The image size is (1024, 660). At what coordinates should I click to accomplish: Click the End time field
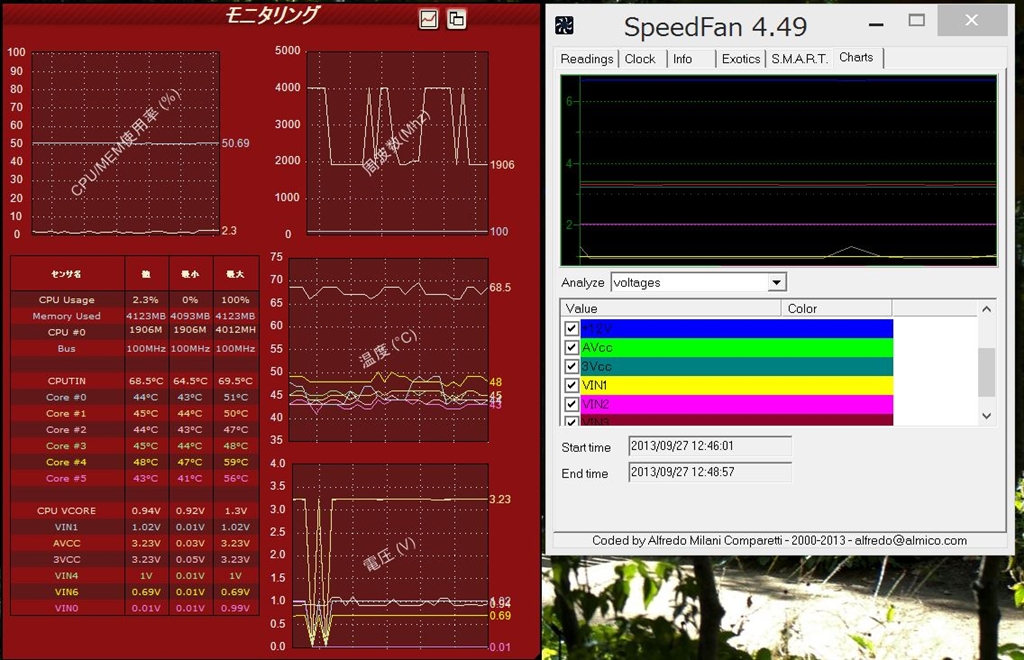click(x=710, y=472)
